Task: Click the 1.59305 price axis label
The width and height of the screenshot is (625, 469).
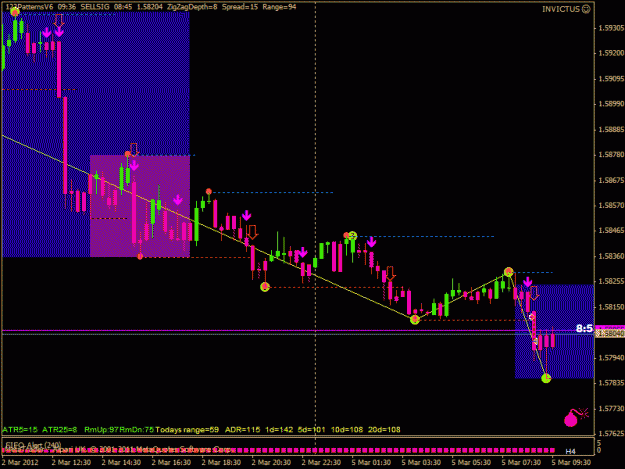Action: tap(611, 28)
